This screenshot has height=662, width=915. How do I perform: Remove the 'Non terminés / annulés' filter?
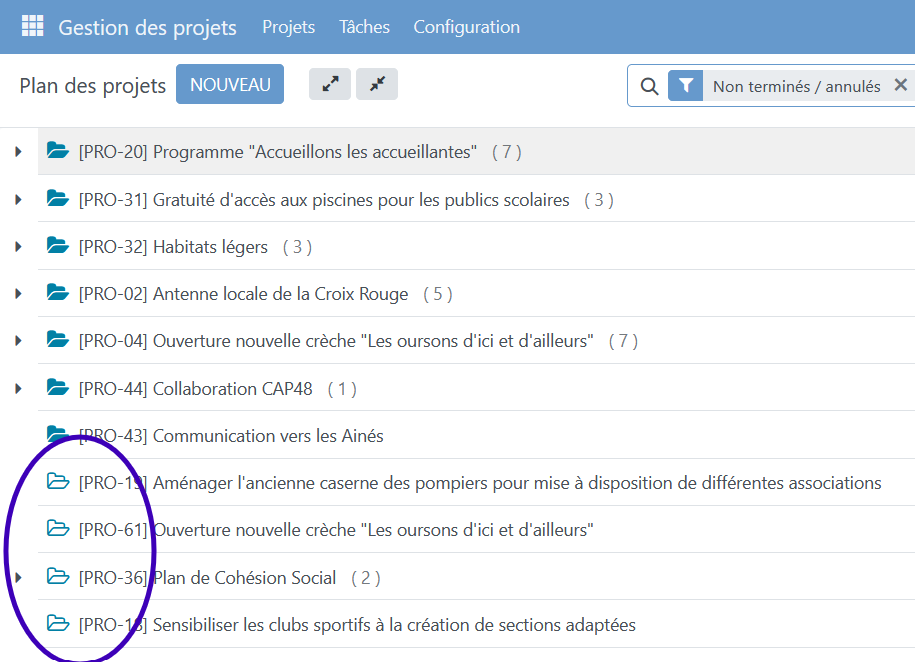(x=900, y=86)
